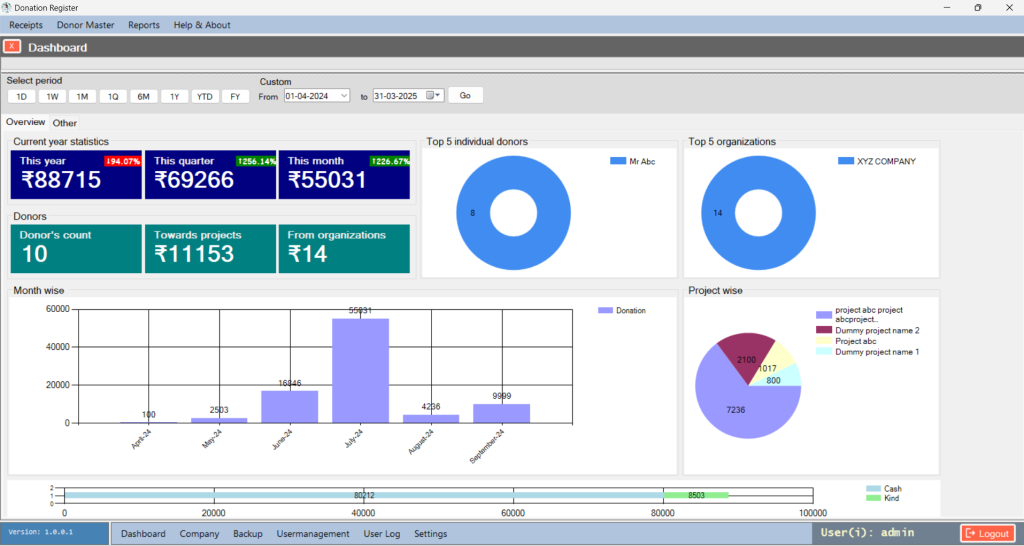
Task: Select the 1M period option
Action: pos(83,96)
